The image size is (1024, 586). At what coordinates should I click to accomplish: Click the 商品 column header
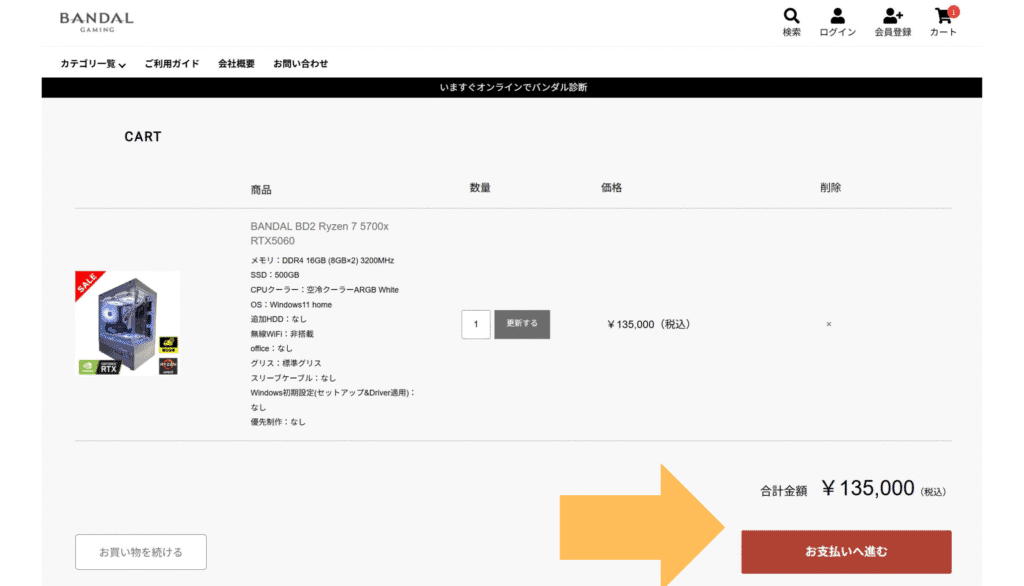(x=261, y=189)
